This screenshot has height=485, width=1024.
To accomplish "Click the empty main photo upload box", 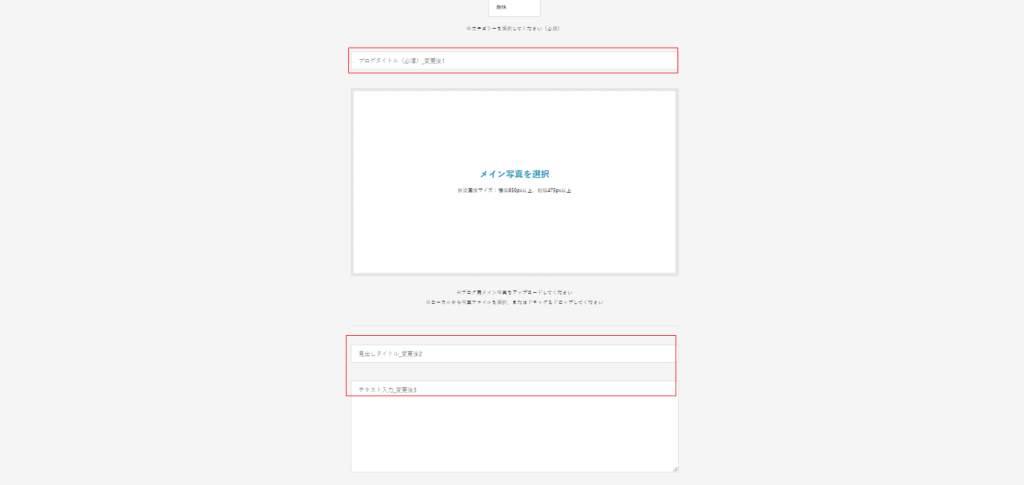I will 514,230.
